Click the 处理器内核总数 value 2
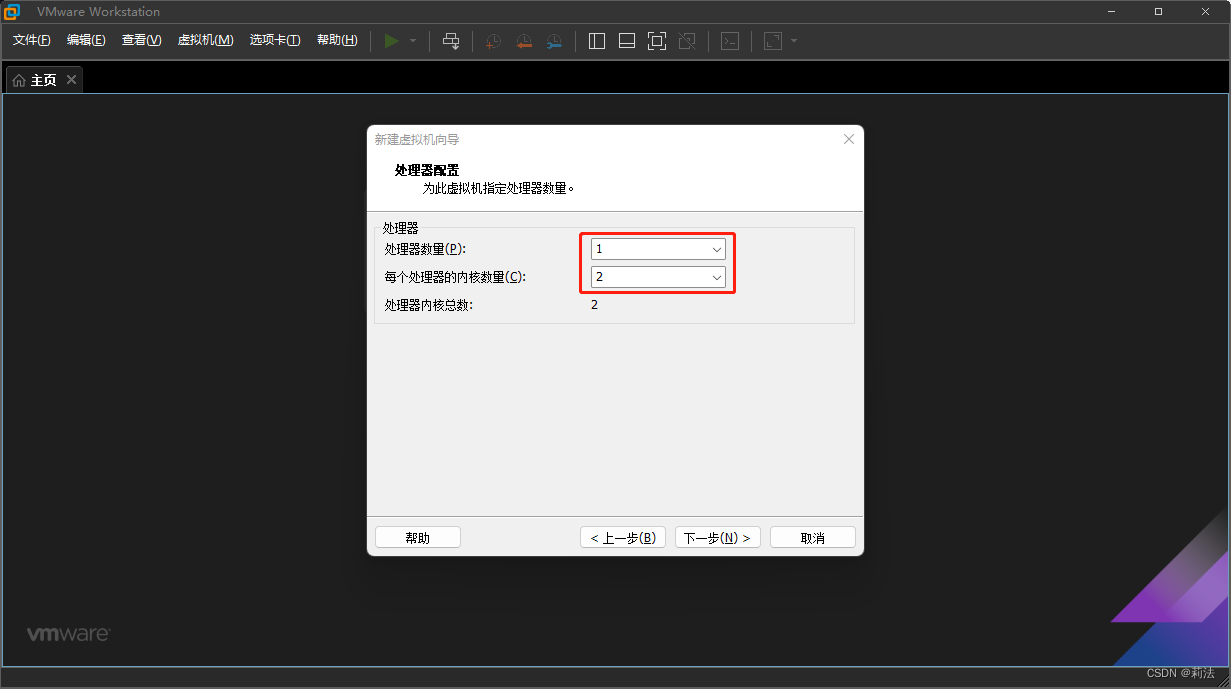Screen dimensions: 1231x689 click(x=595, y=305)
